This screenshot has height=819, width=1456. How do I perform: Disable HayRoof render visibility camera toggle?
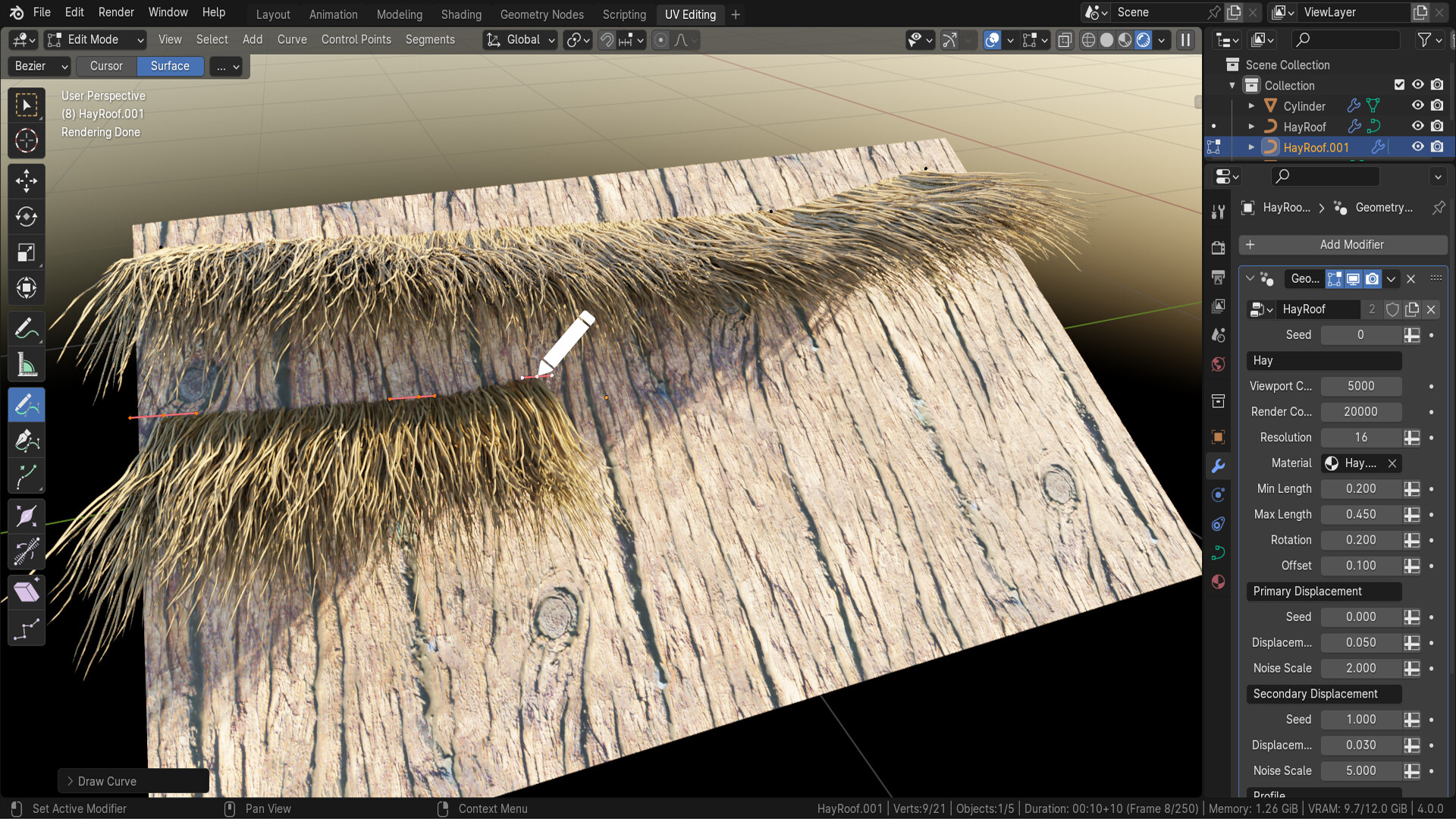point(1438,127)
